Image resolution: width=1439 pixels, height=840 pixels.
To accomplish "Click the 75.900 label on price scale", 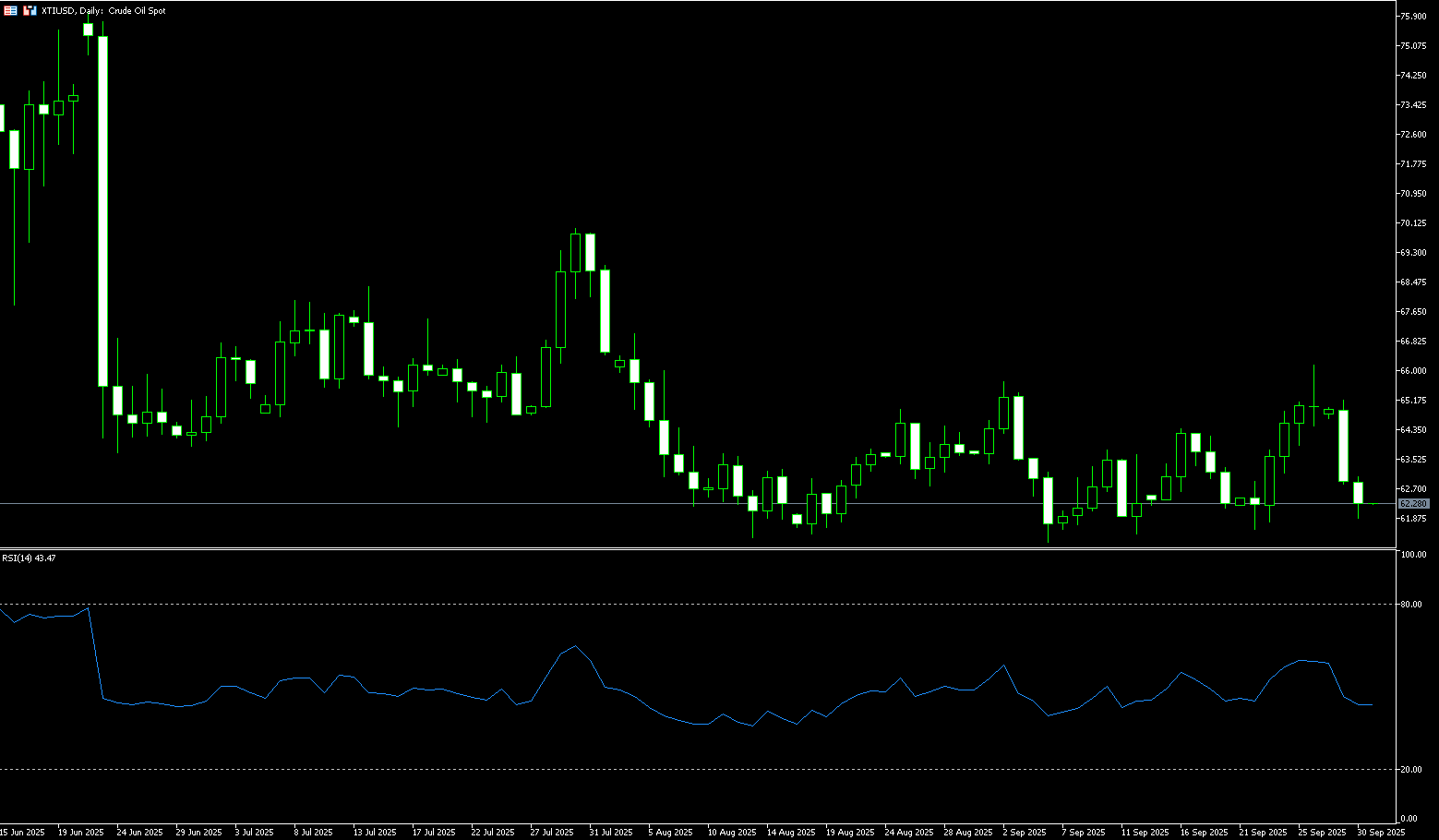I will [1413, 17].
